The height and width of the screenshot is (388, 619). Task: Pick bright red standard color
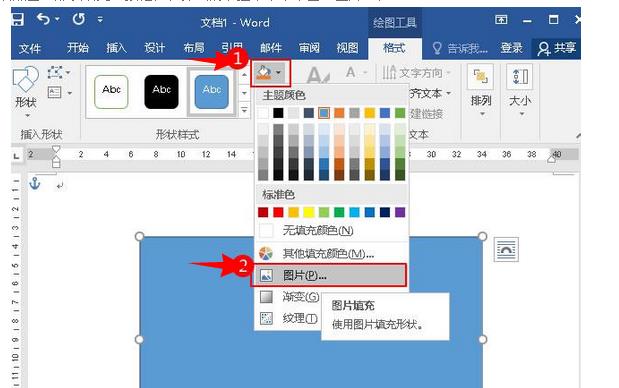pos(278,212)
